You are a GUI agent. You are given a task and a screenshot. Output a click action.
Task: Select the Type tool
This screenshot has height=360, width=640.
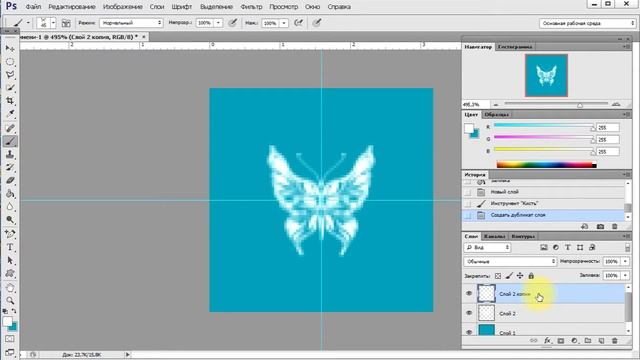pos(10,247)
